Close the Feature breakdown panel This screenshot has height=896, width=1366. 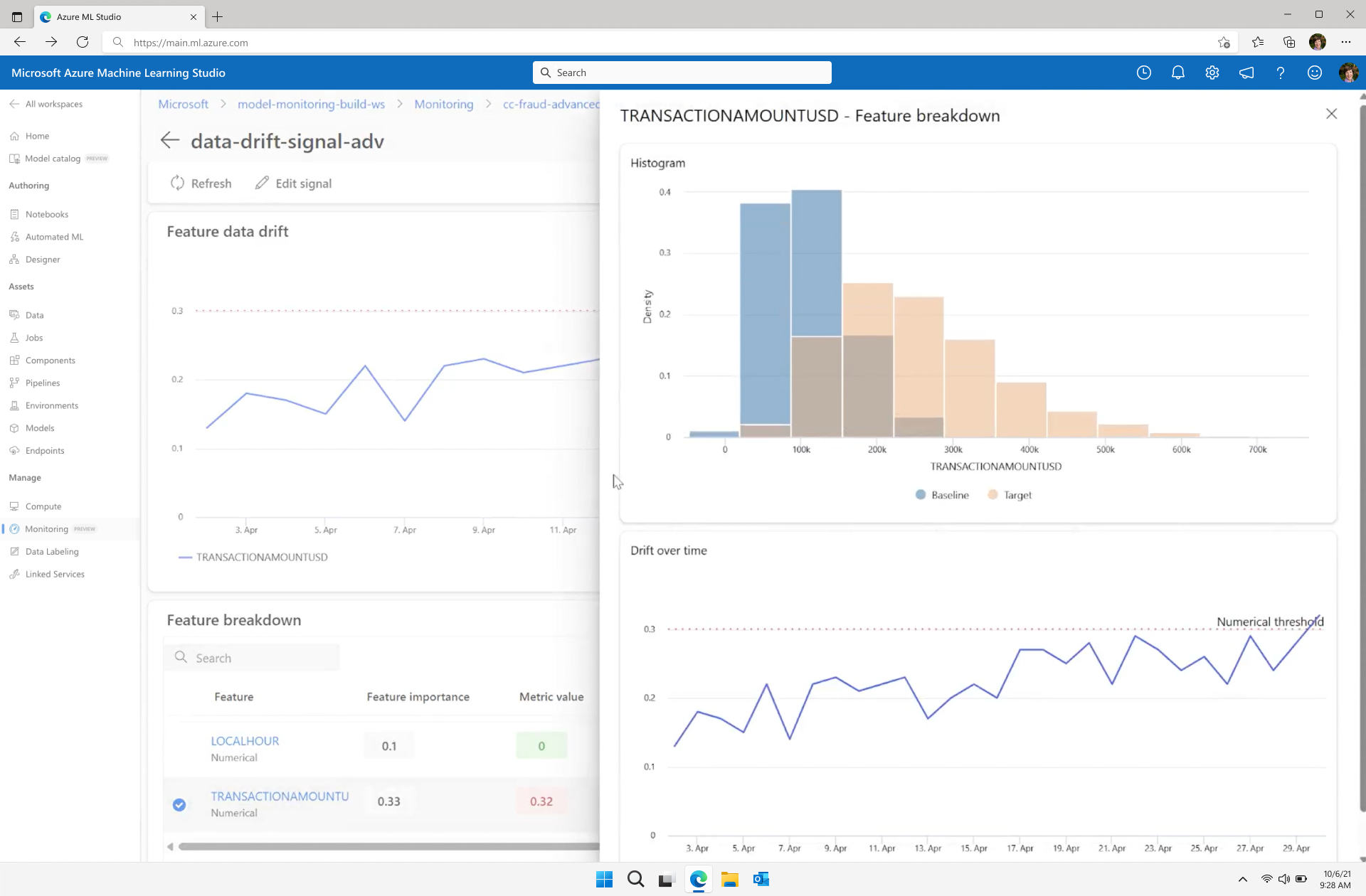point(1331,114)
